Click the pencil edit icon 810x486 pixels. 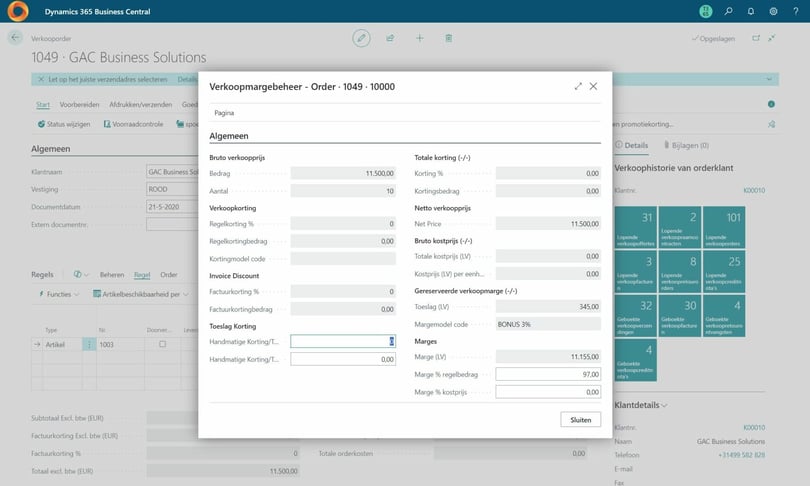361,38
